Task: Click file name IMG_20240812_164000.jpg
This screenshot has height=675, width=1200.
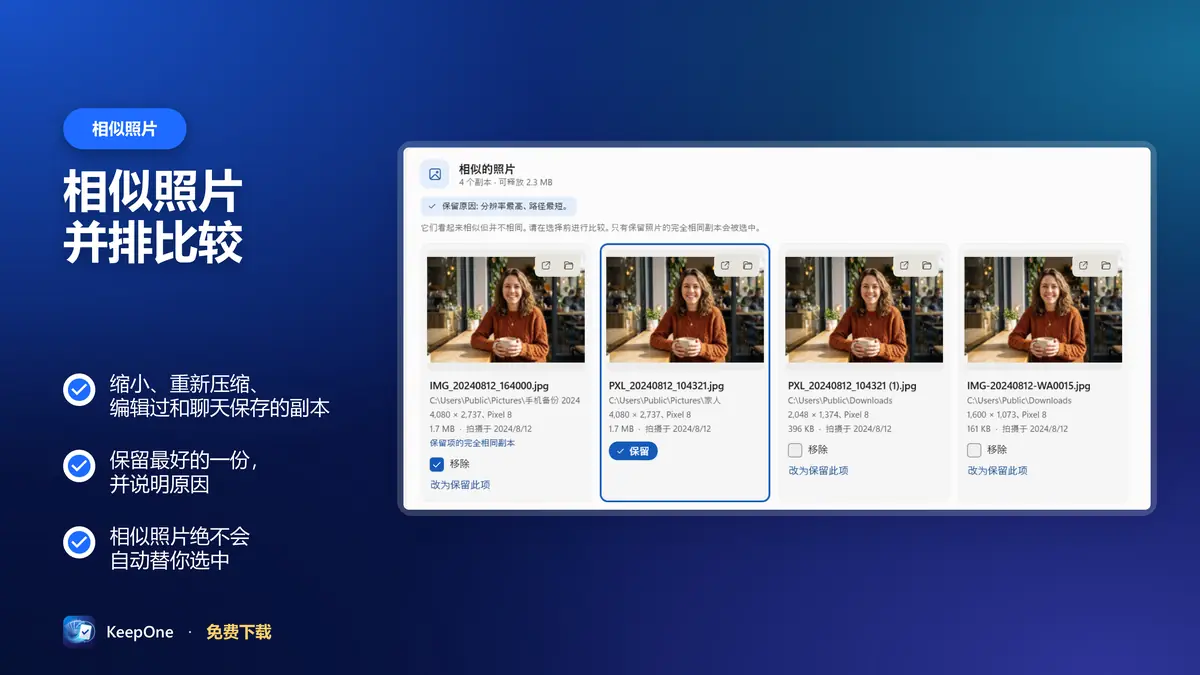Action: pyautogui.click(x=489, y=386)
